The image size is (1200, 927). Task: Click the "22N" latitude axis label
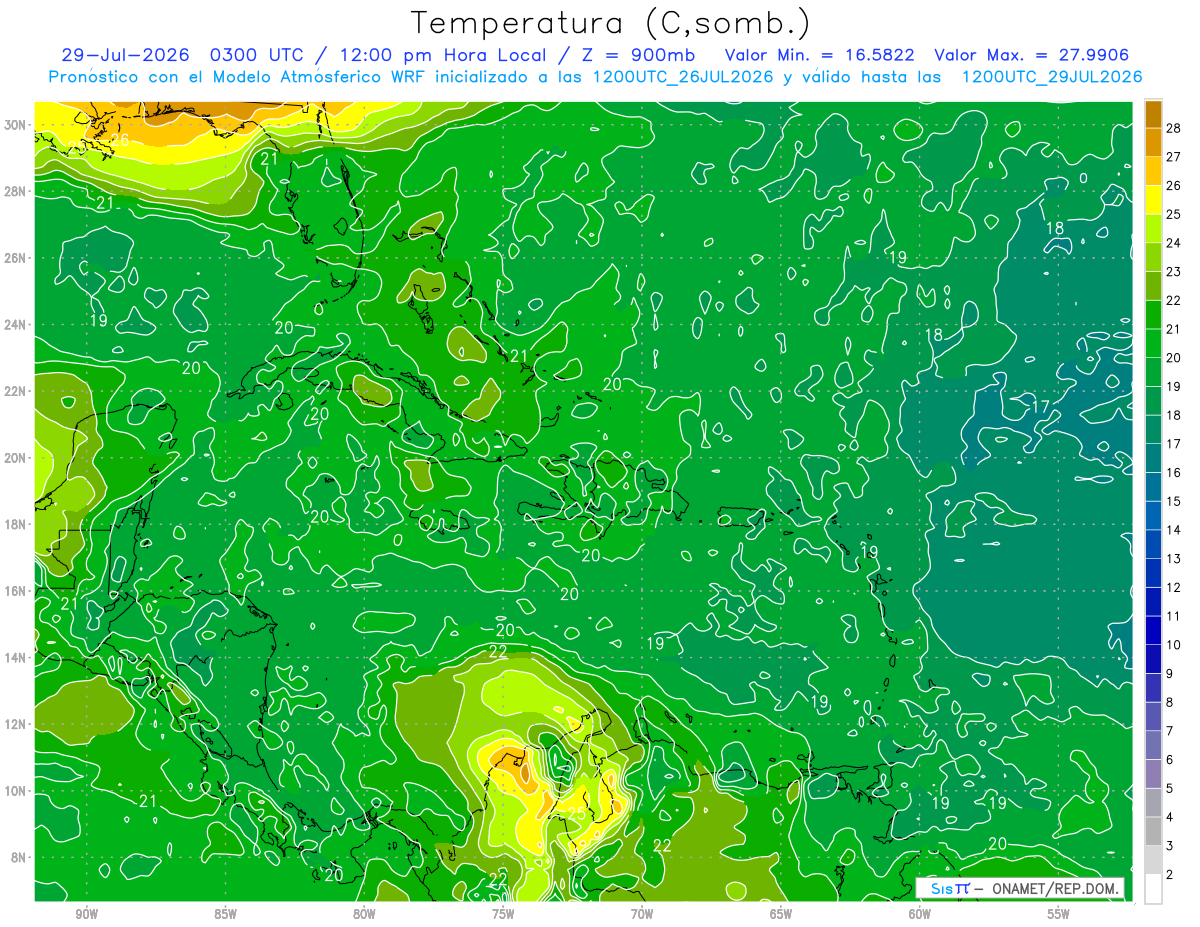point(17,391)
